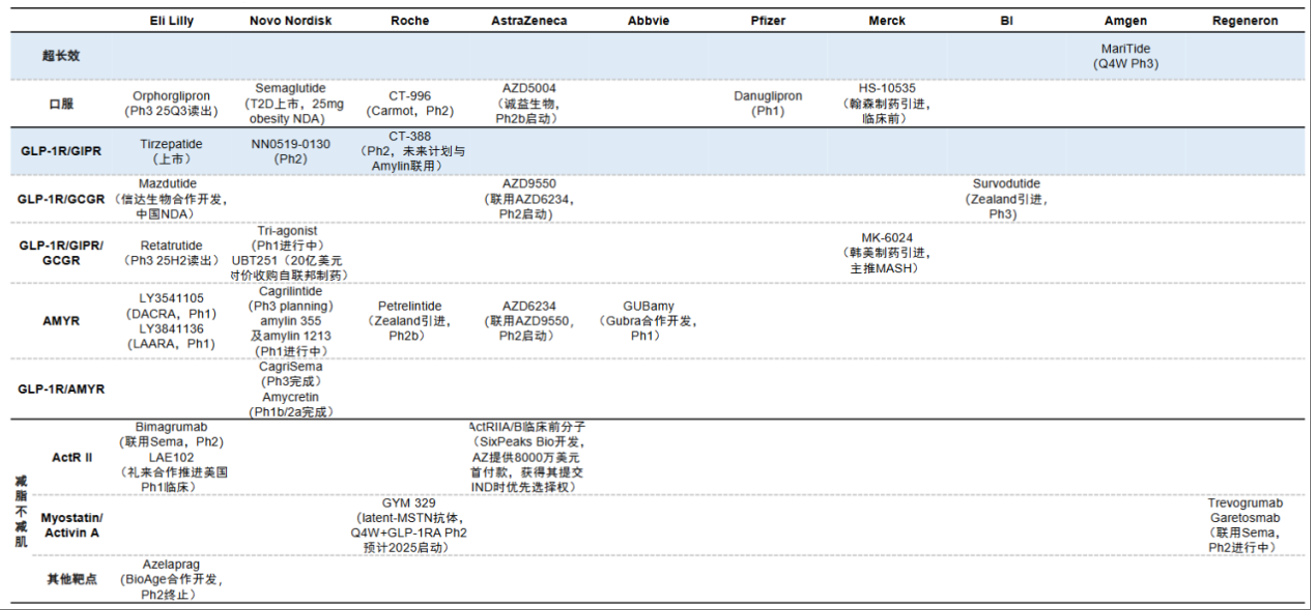This screenshot has width=1311, height=610.
Task: Click the CagriSema Amycretin cell
Action: tap(290, 389)
